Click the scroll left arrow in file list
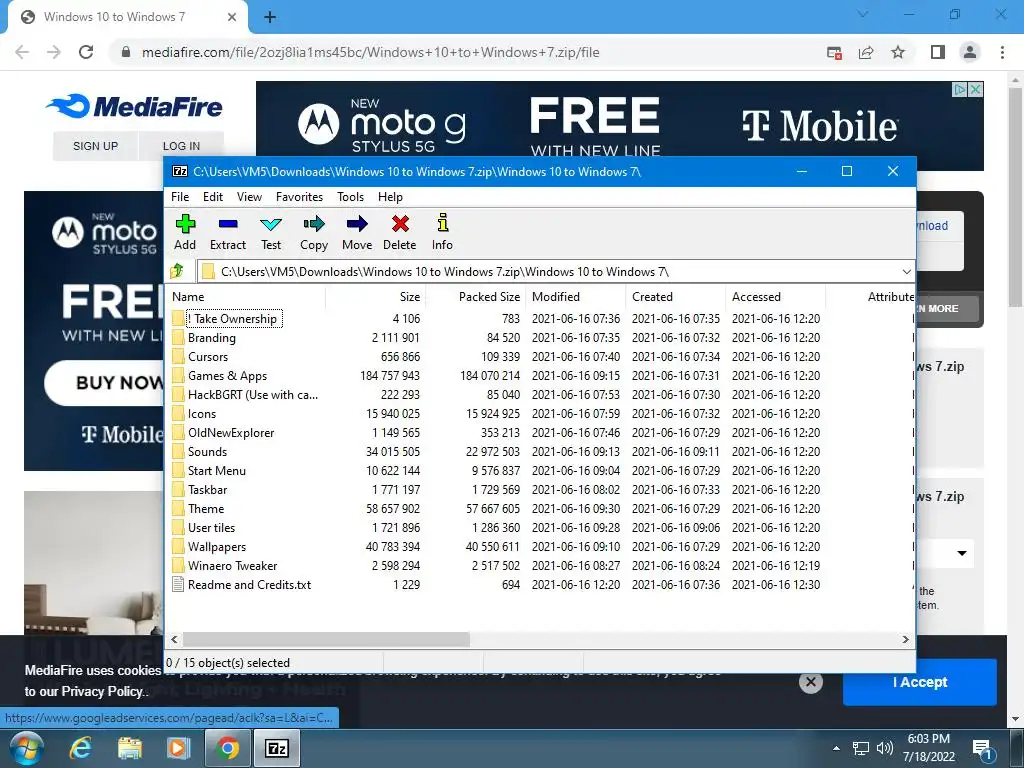This screenshot has height=768, width=1024. [x=174, y=639]
